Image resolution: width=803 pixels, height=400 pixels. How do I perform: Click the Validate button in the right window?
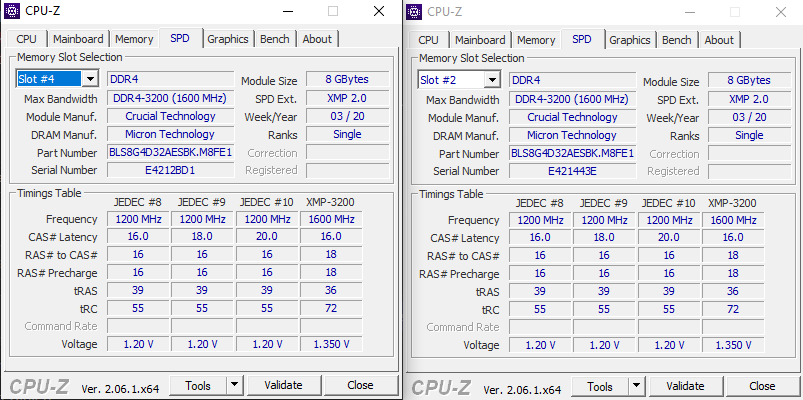click(x=685, y=386)
